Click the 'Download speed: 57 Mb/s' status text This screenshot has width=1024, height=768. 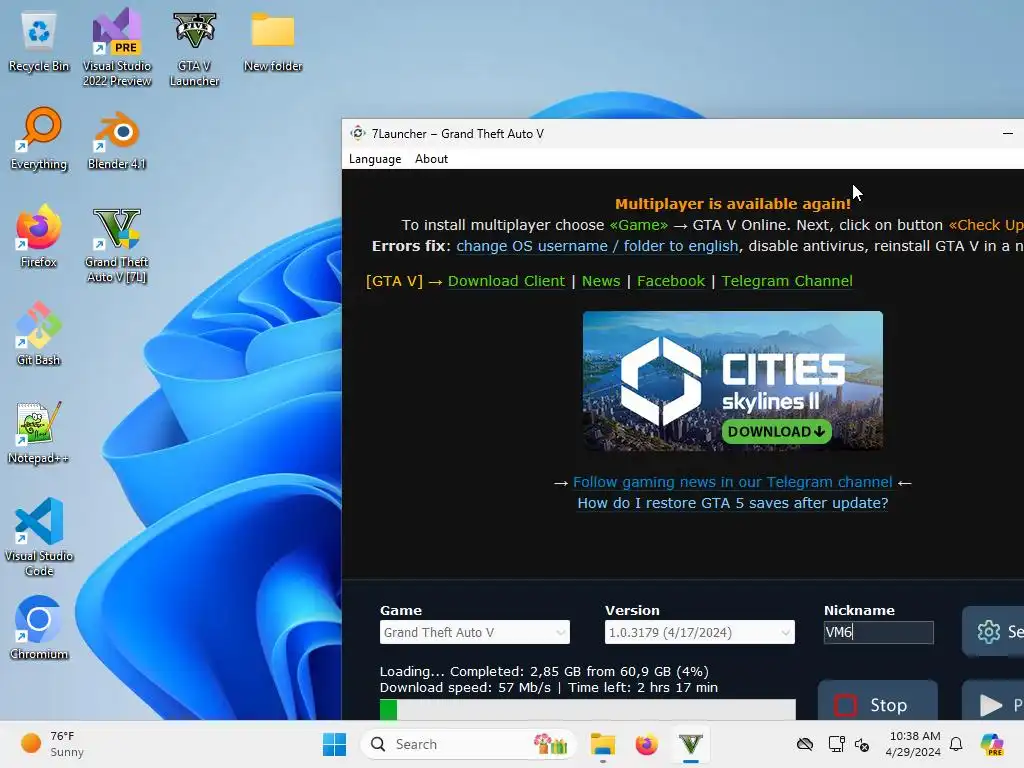pos(465,688)
